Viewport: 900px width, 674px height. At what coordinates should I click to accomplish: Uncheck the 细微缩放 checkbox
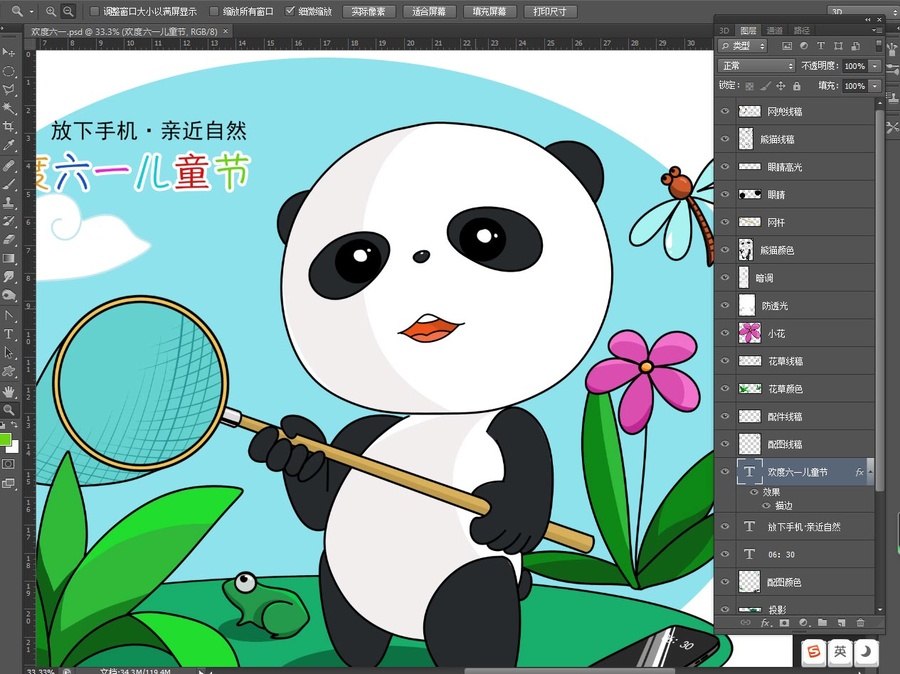[290, 11]
